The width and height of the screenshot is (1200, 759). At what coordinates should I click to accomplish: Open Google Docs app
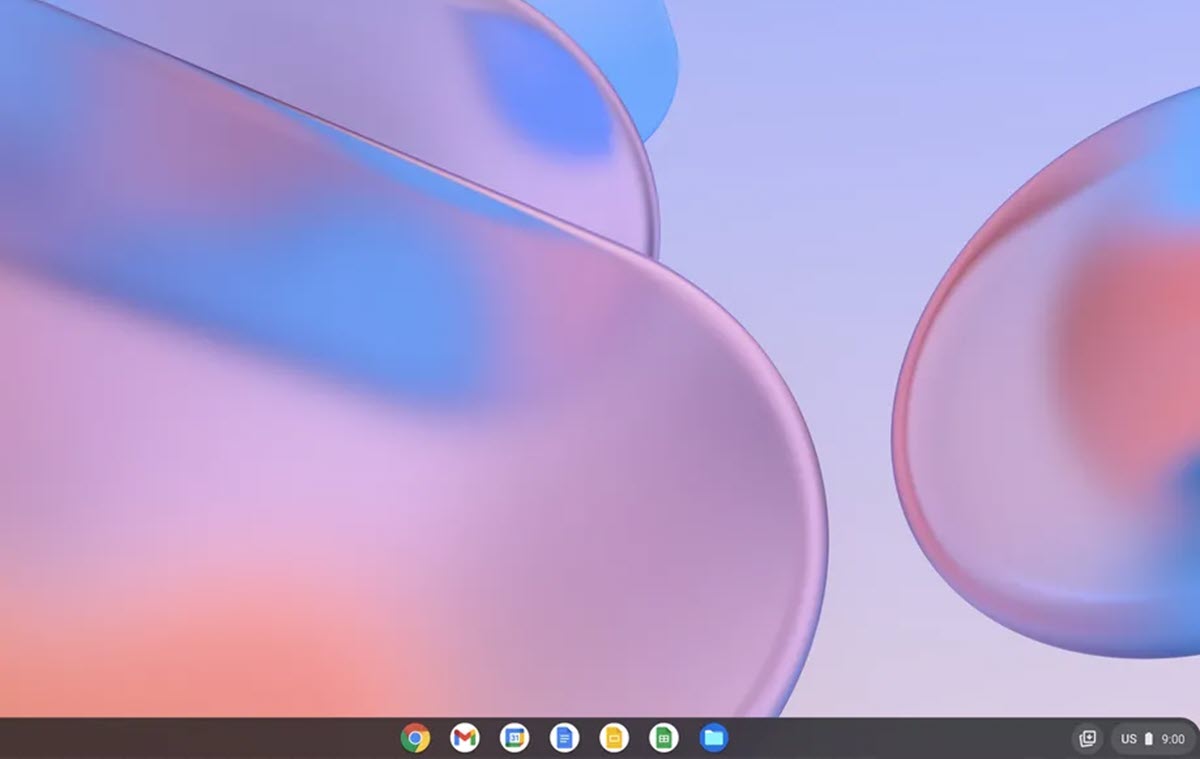point(564,738)
